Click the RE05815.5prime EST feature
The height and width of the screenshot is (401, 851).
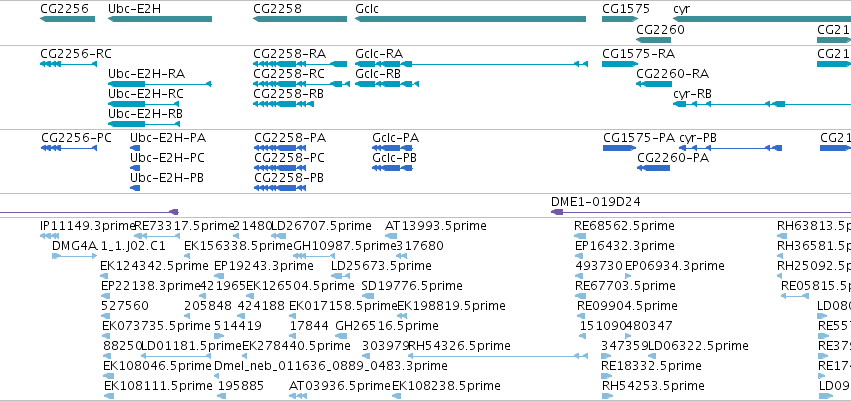(795, 296)
